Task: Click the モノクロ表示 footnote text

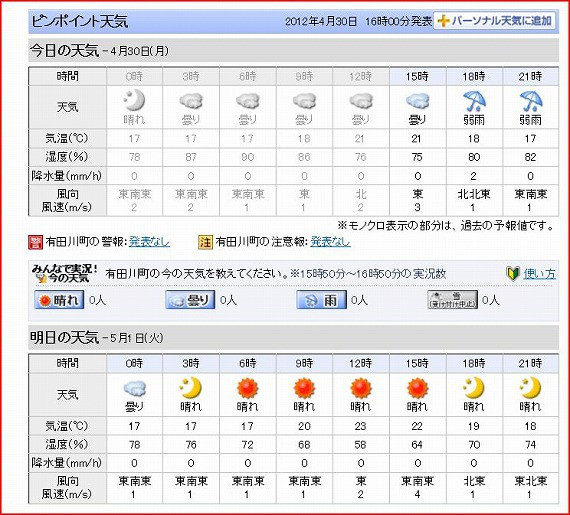Action: (x=446, y=226)
